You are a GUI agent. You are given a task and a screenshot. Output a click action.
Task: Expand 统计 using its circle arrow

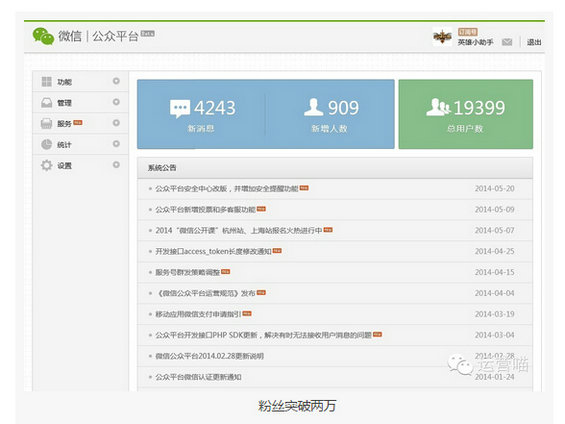click(x=116, y=144)
